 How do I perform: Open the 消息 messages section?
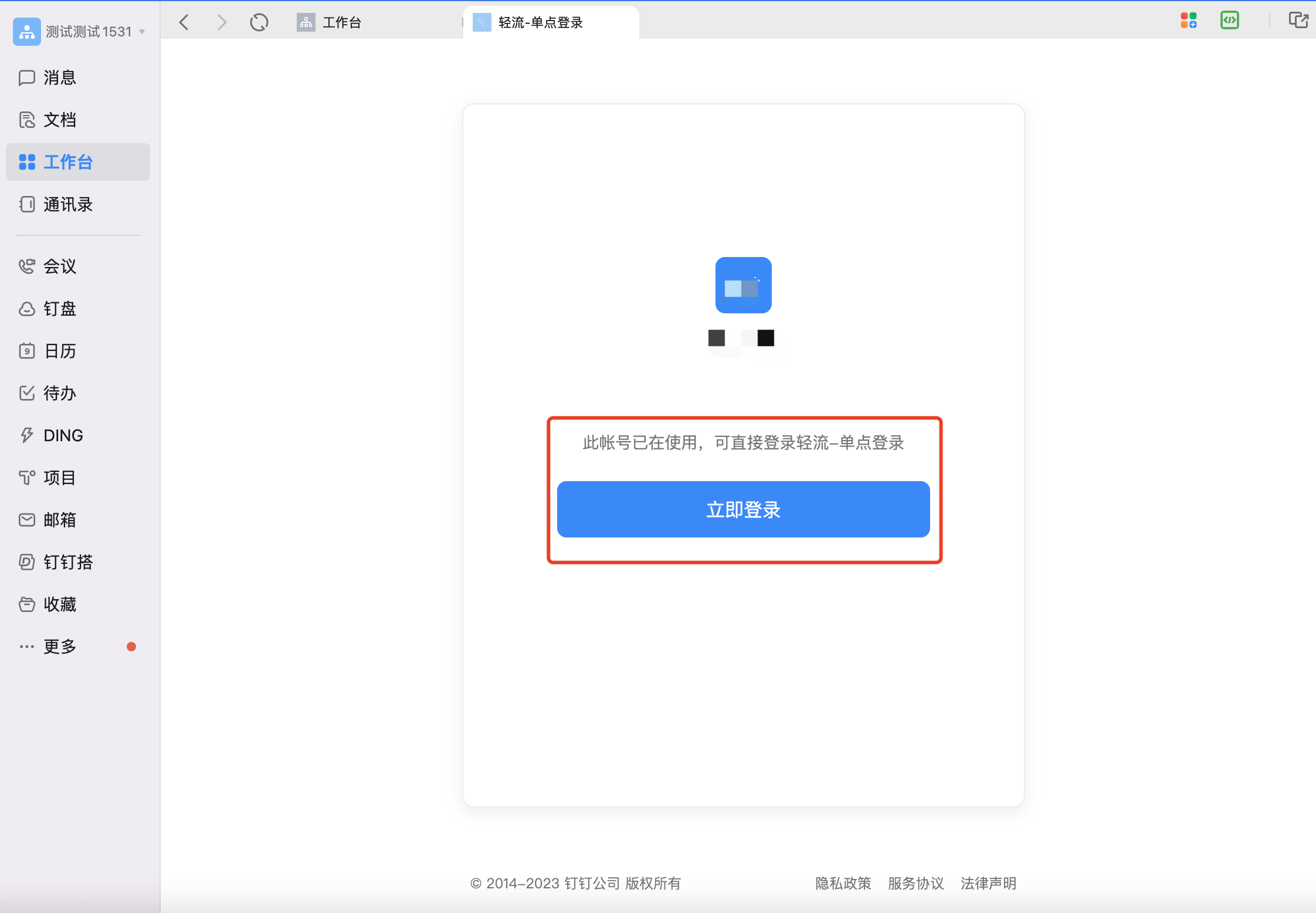(x=48, y=77)
